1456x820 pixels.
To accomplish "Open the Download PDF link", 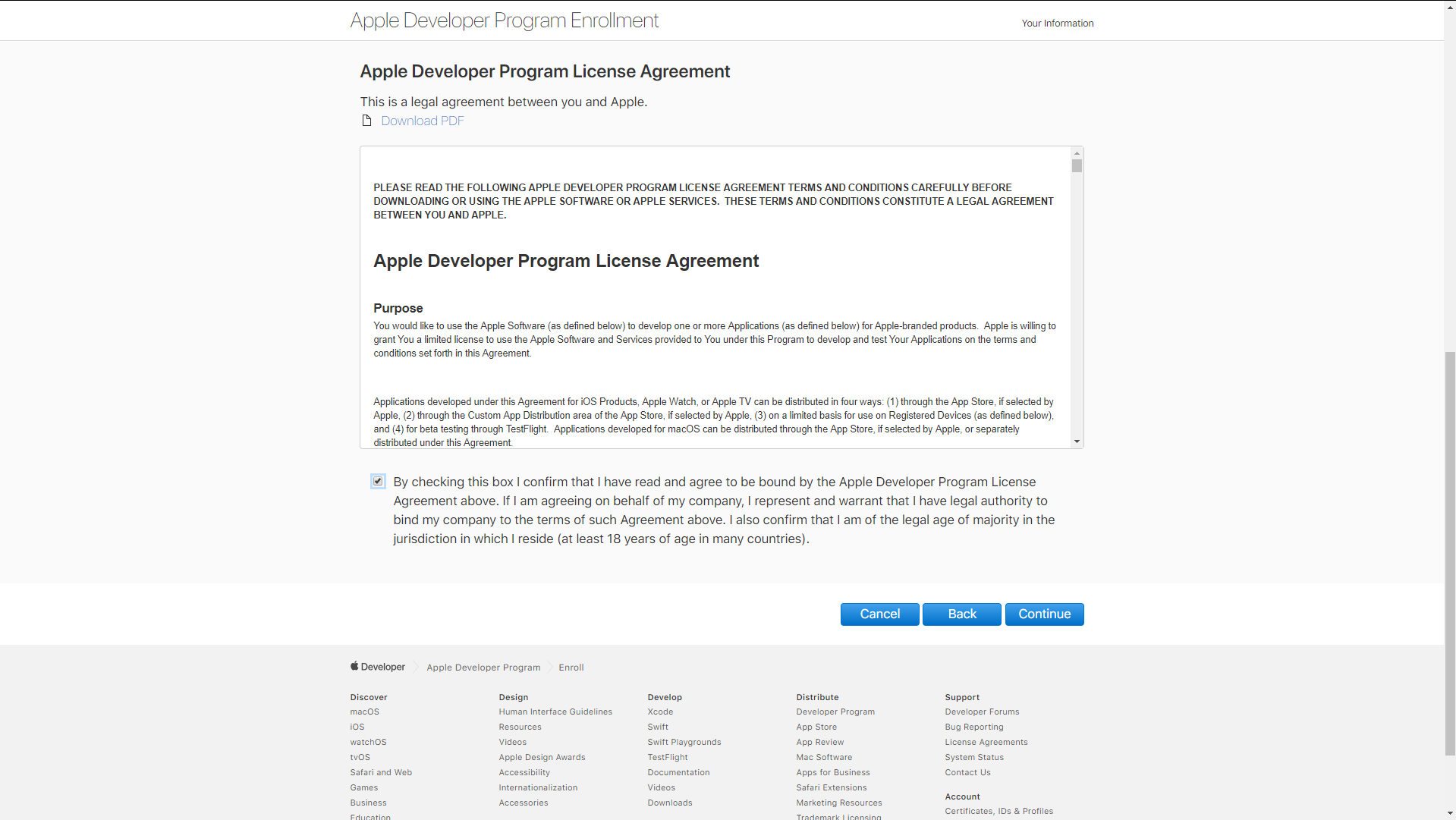I will coord(423,121).
